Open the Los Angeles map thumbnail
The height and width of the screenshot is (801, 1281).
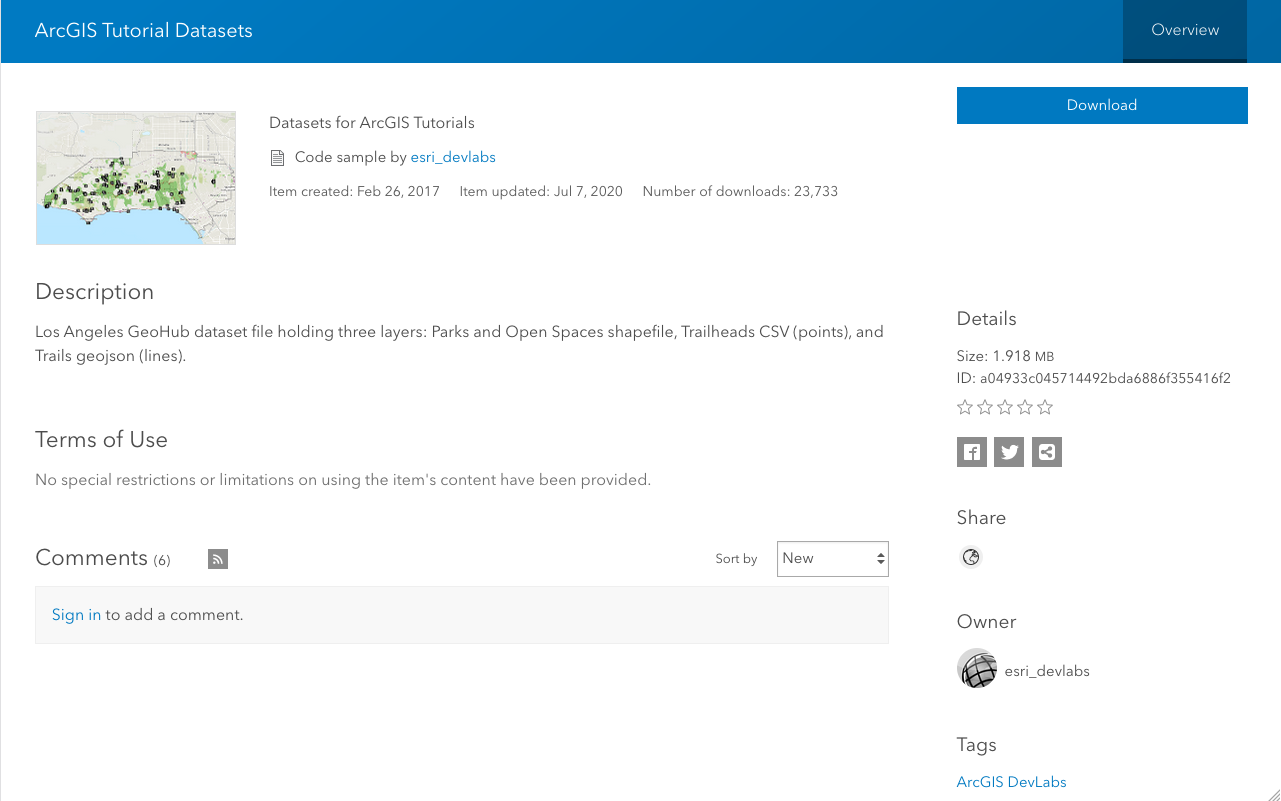click(x=136, y=178)
